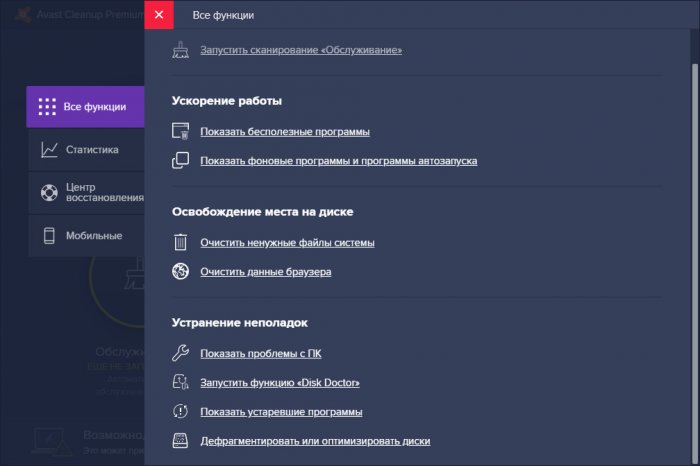Click the outdated programs alert icon
The height and width of the screenshot is (466, 700).
point(181,411)
